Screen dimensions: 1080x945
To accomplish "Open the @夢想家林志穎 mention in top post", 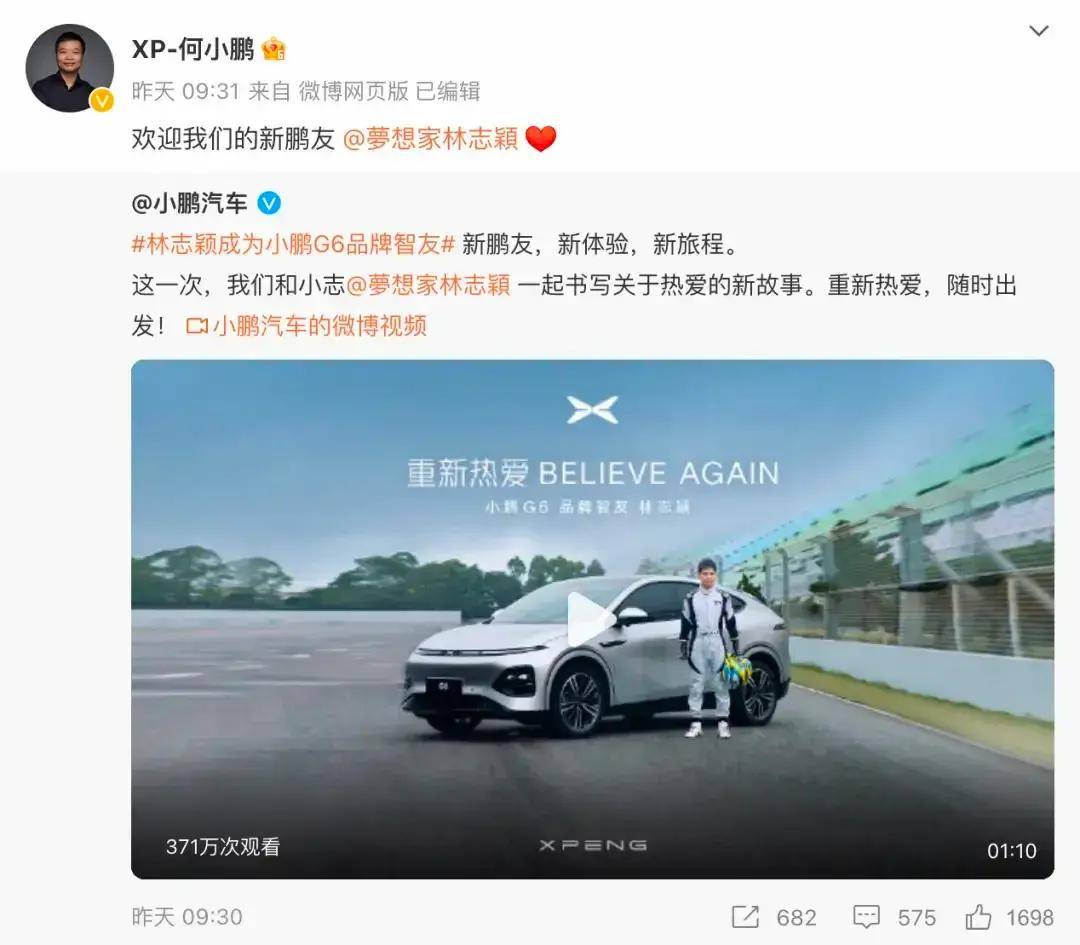I will (x=430, y=138).
